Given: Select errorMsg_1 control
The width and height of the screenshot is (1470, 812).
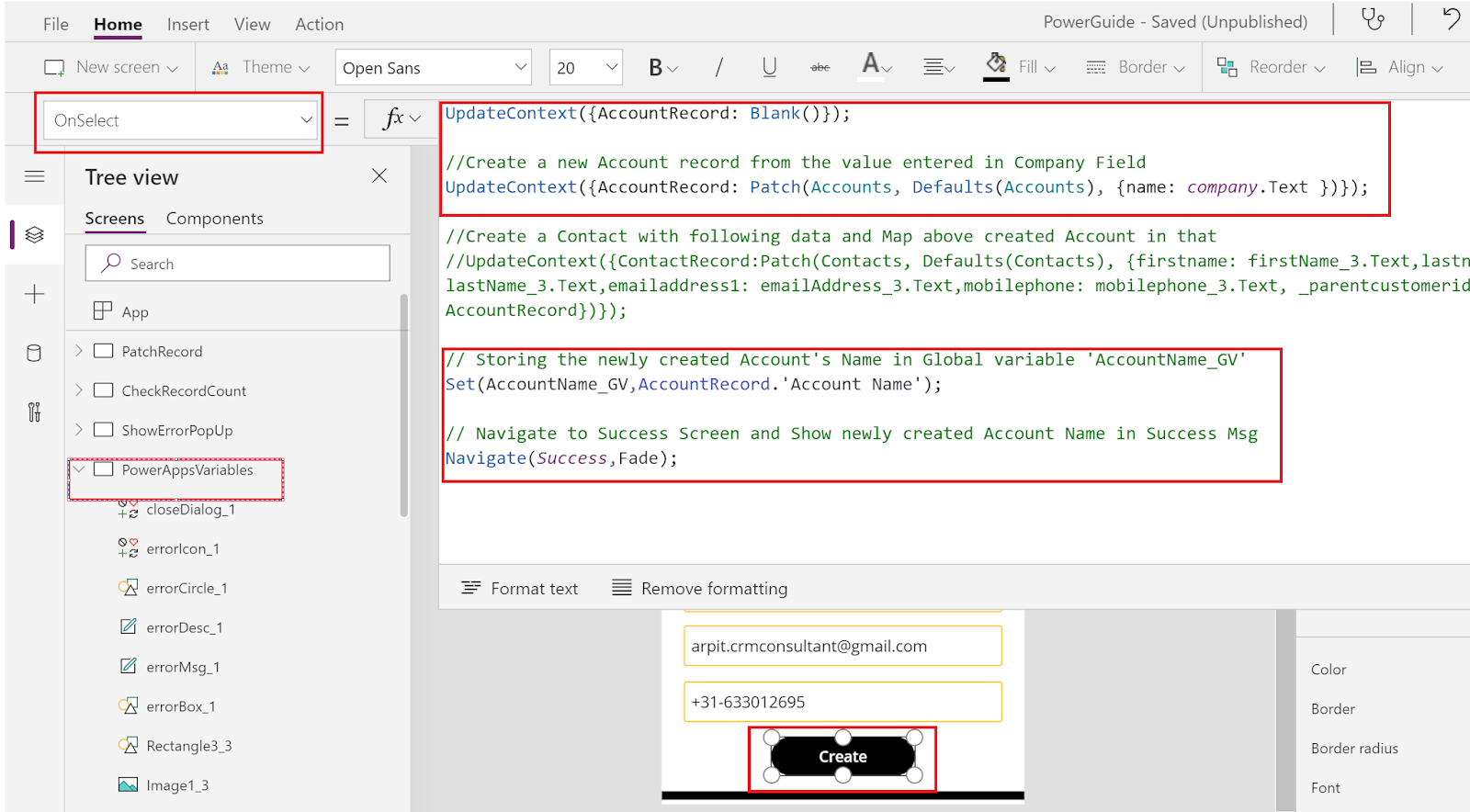Looking at the screenshot, I should (183, 668).
